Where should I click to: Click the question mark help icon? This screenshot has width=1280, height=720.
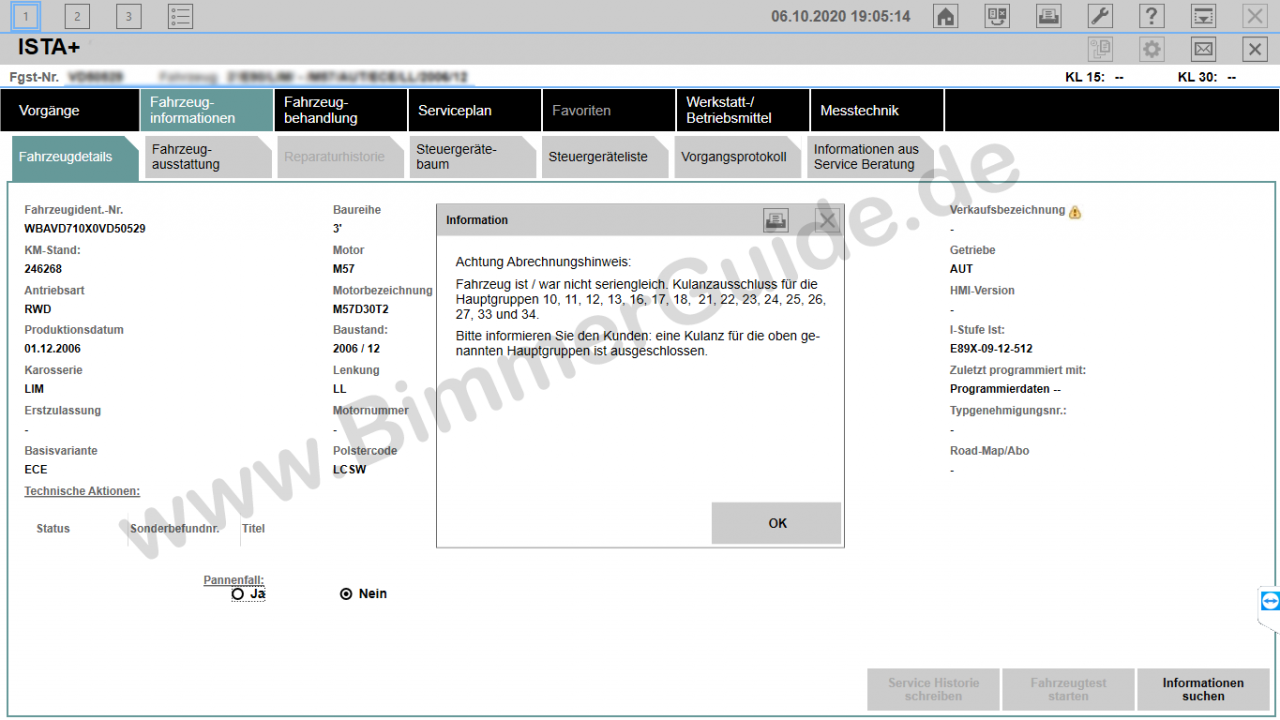(x=1151, y=16)
